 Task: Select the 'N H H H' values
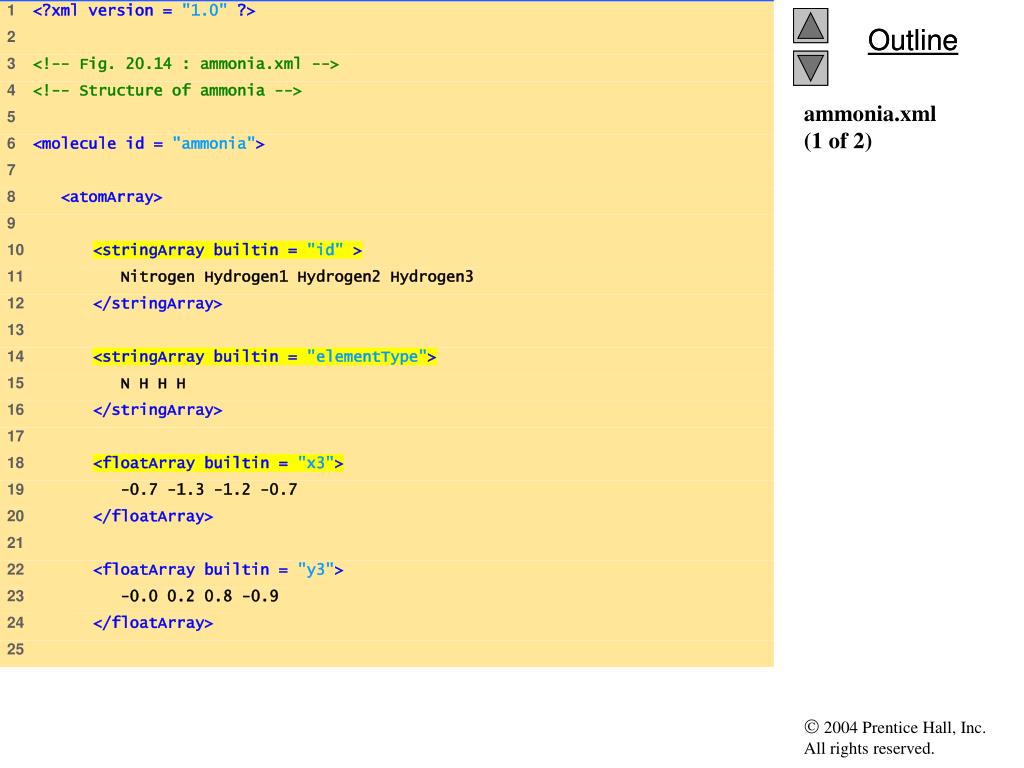153,383
